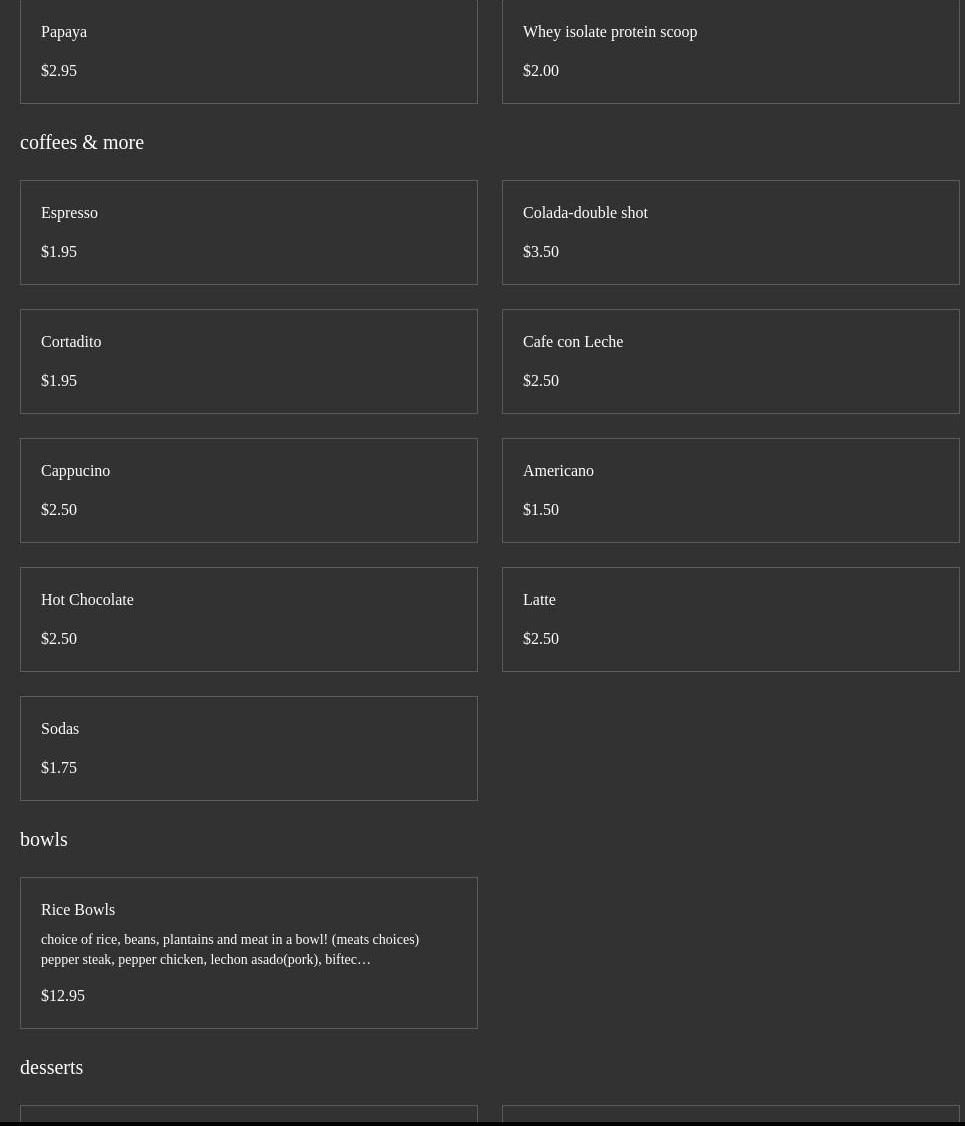This screenshot has width=965, height=1126.
Task: Click the Rice Bowls description text
Action: [x=229, y=949]
